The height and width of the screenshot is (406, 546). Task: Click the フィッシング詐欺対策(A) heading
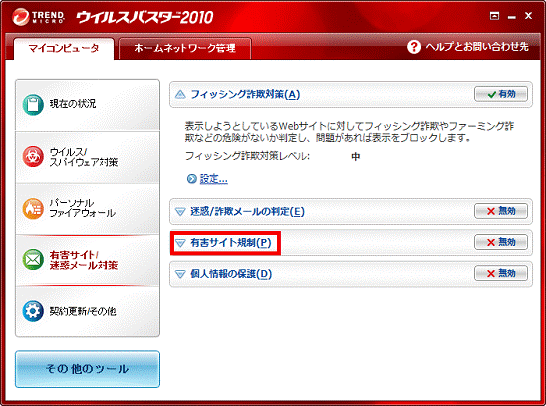tap(245, 94)
